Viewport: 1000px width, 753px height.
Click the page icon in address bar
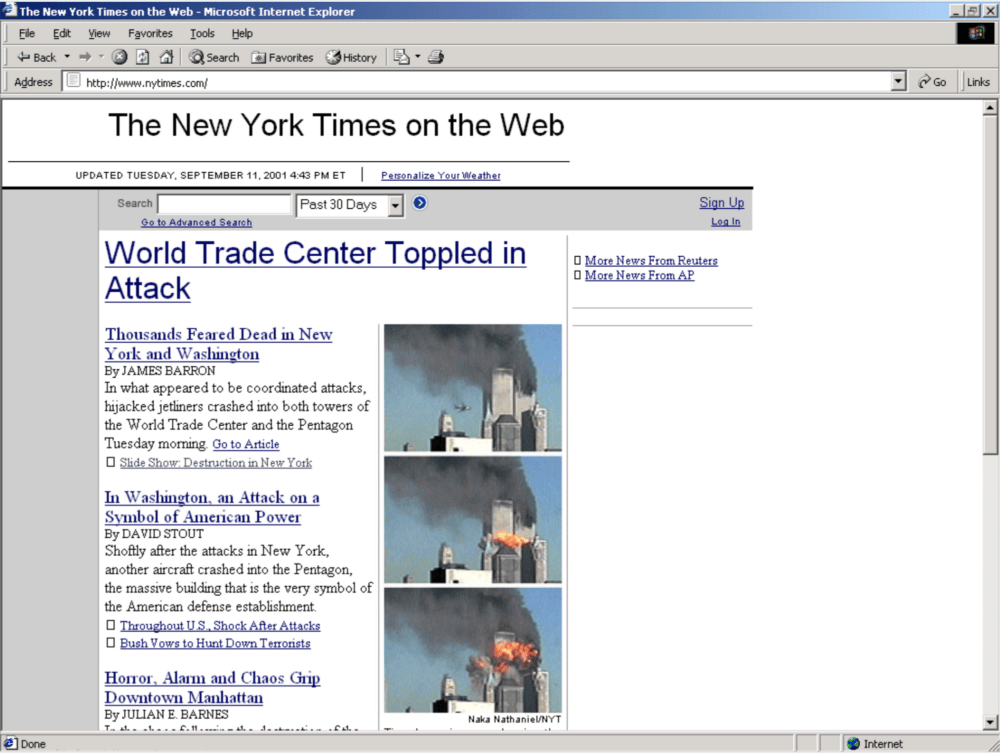pyautogui.click(x=74, y=80)
